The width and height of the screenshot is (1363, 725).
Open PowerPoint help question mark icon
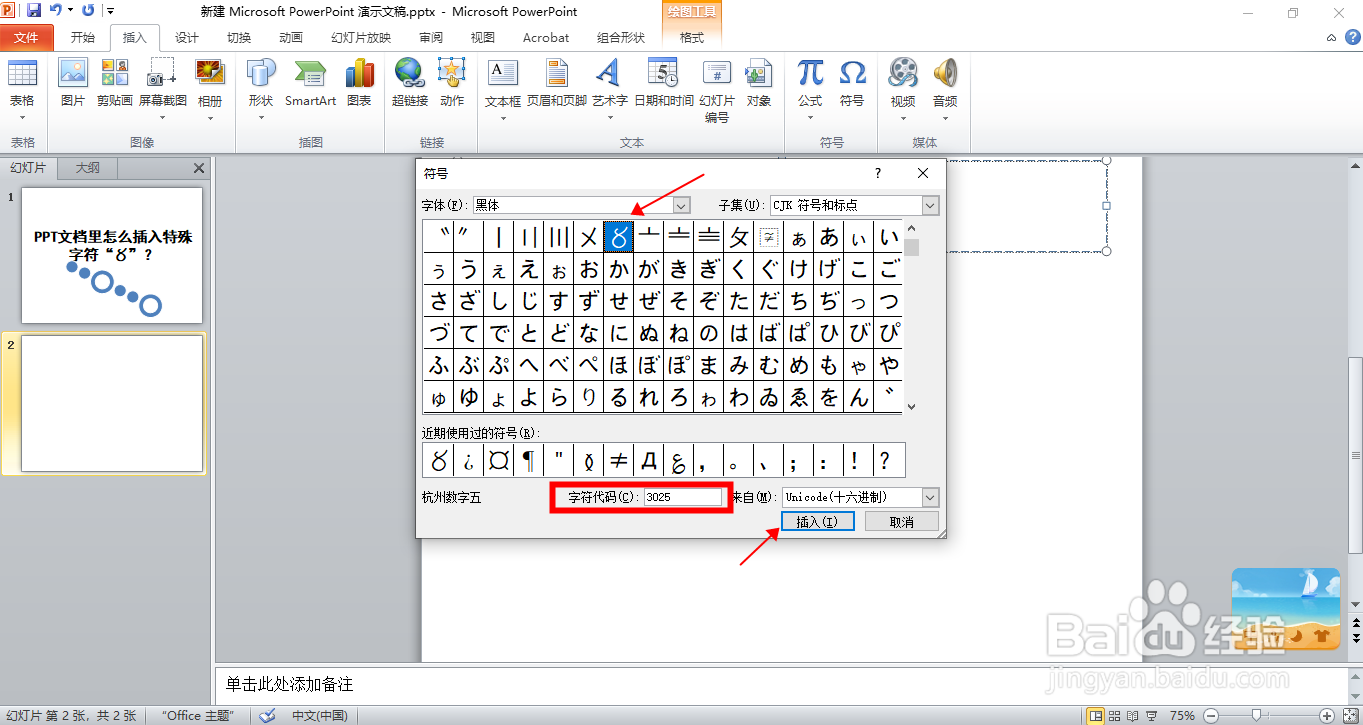click(x=1352, y=37)
